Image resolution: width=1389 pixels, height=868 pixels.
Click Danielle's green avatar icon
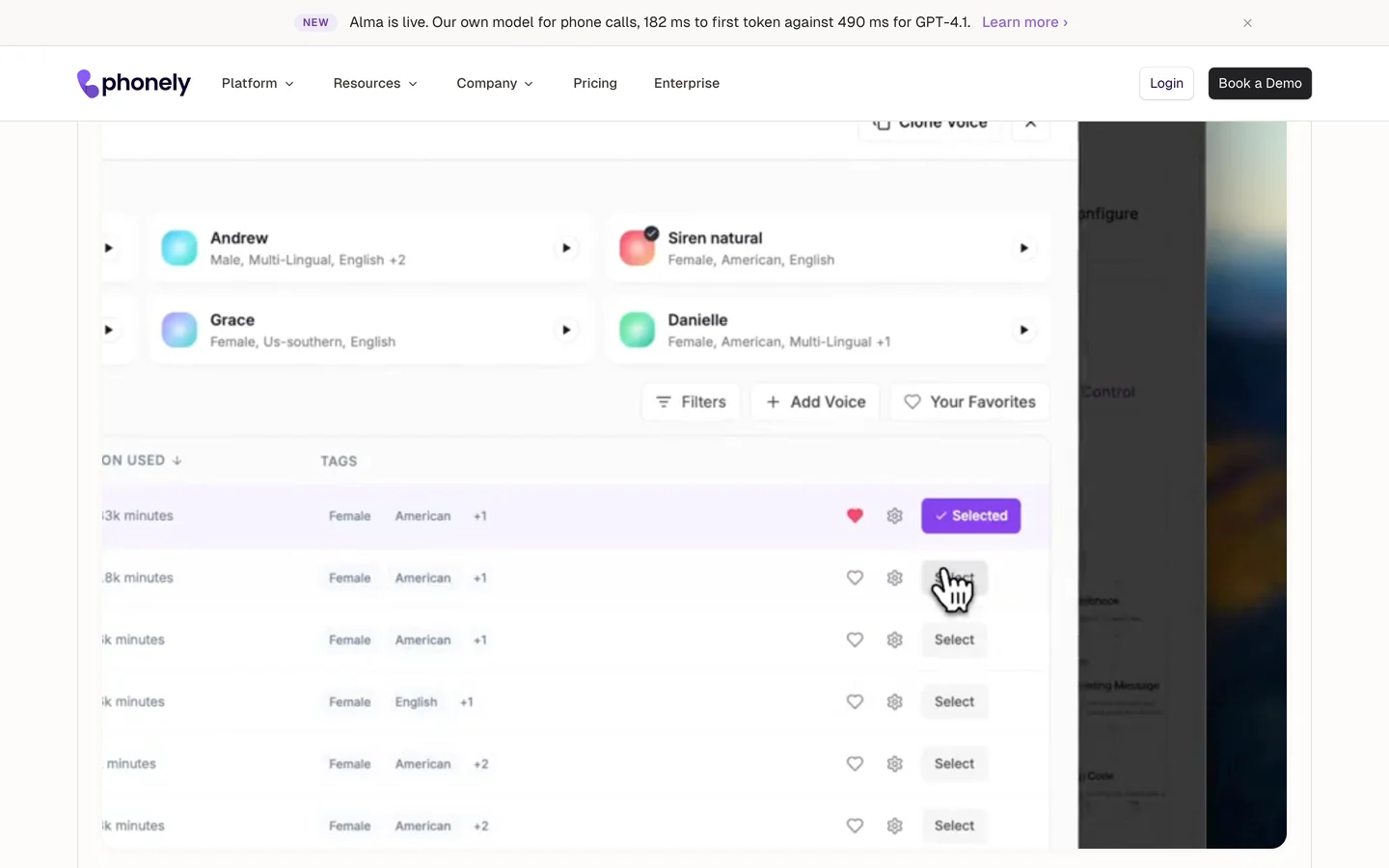pos(637,330)
